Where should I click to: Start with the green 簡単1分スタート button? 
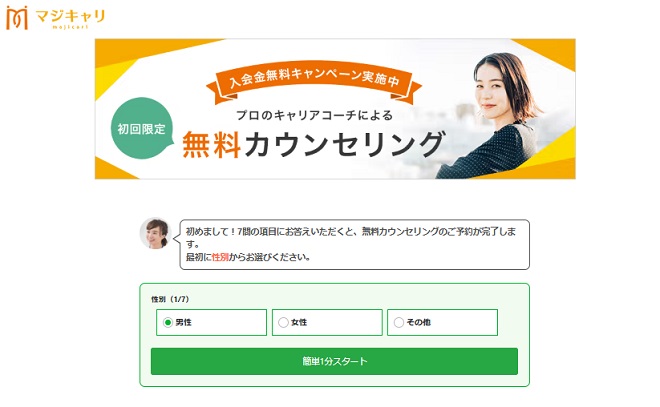334,361
